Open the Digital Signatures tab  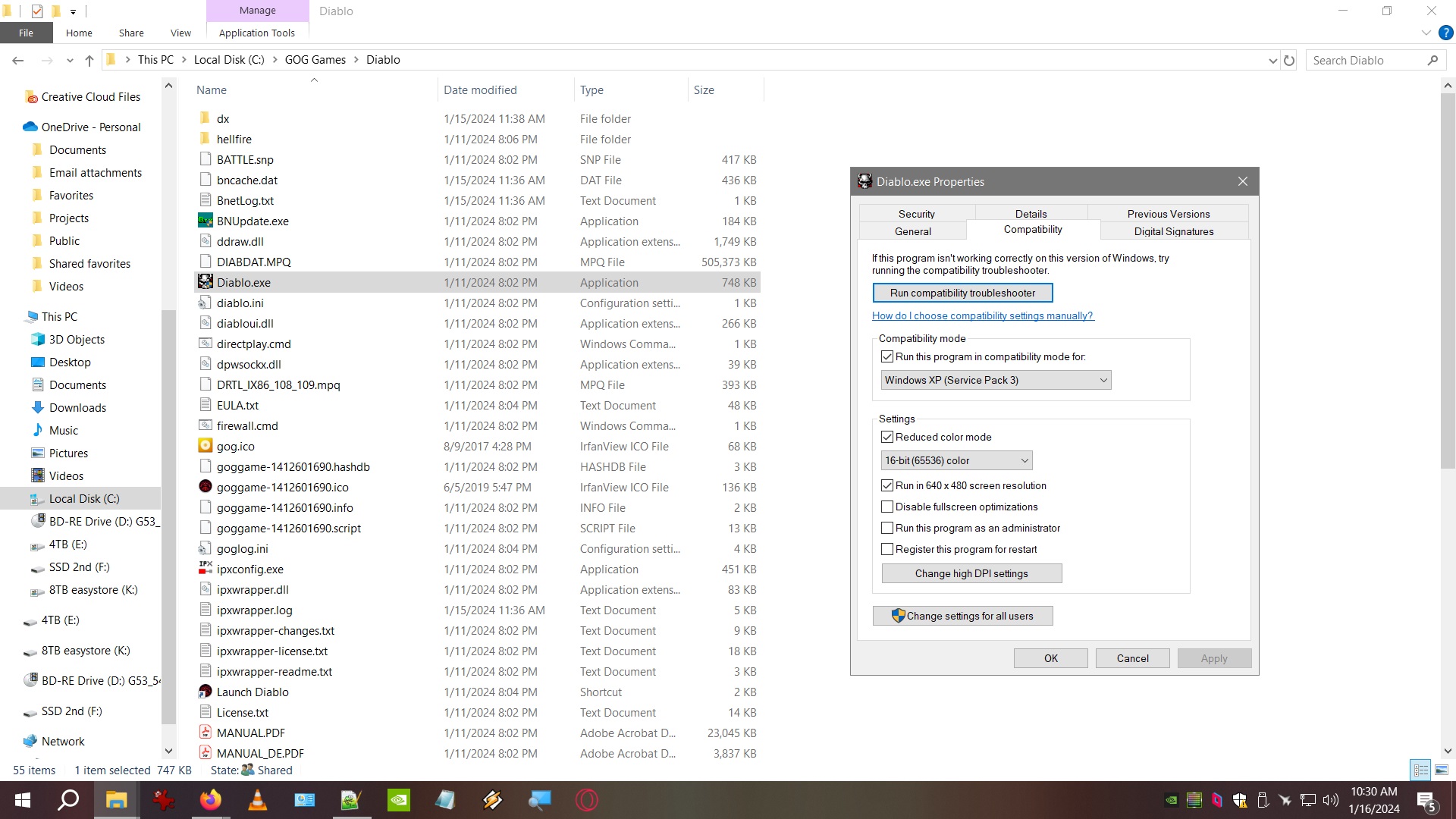pos(1174,231)
